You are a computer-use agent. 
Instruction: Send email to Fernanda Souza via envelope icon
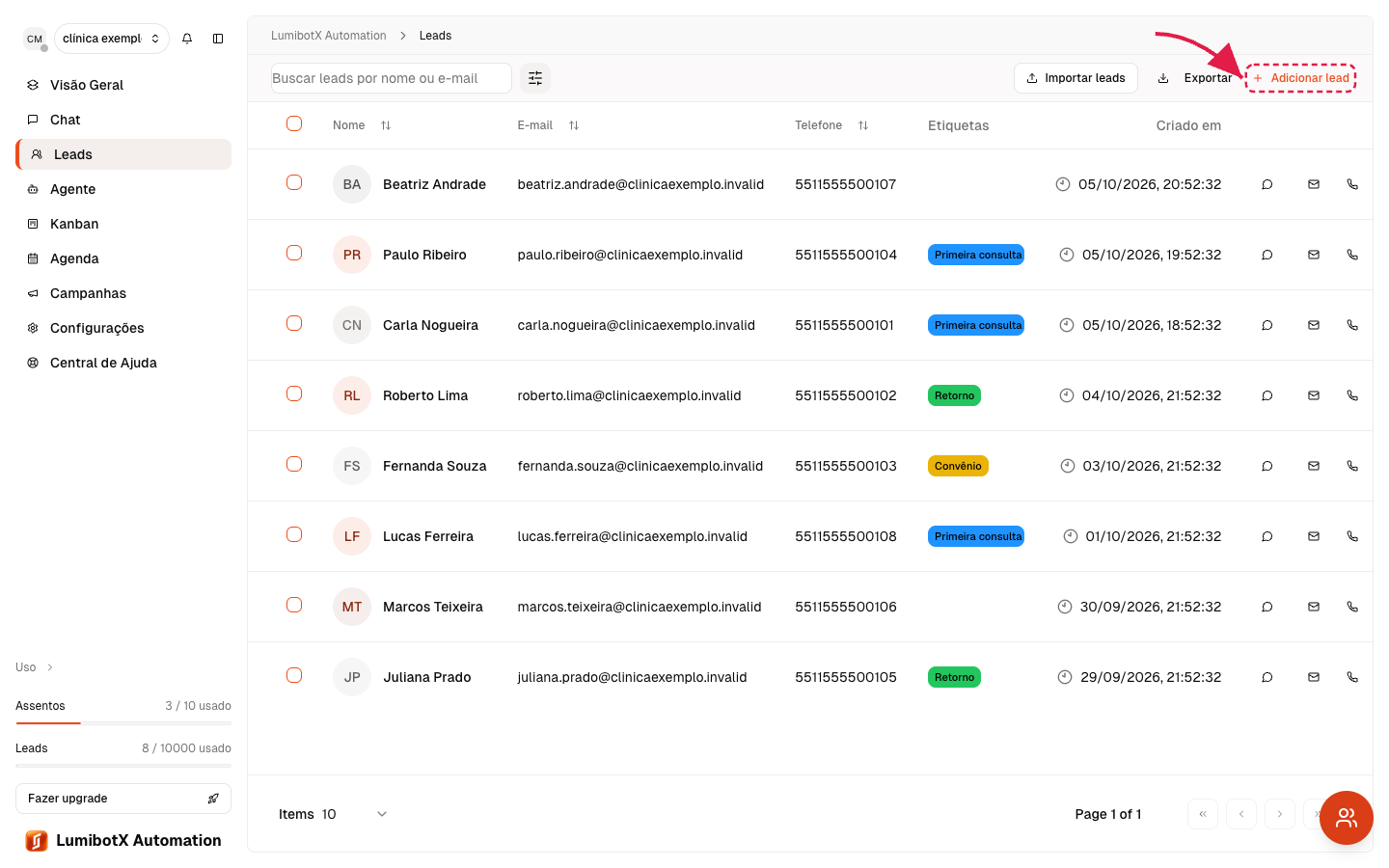1314,466
